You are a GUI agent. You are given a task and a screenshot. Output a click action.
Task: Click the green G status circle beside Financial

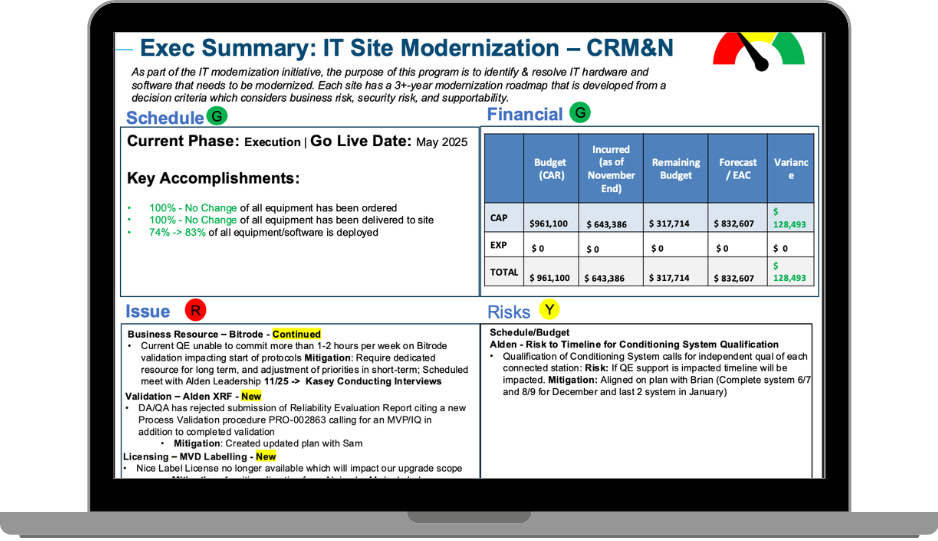click(580, 112)
